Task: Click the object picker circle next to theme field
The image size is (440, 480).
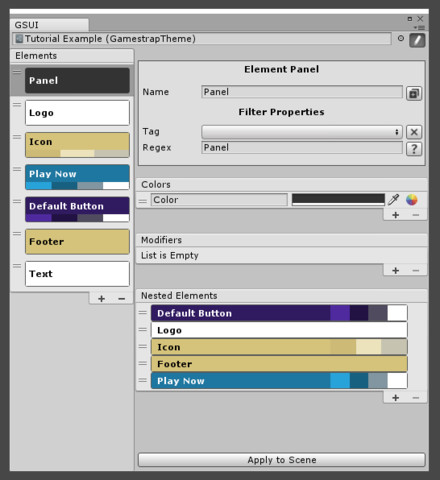Action: (x=401, y=38)
